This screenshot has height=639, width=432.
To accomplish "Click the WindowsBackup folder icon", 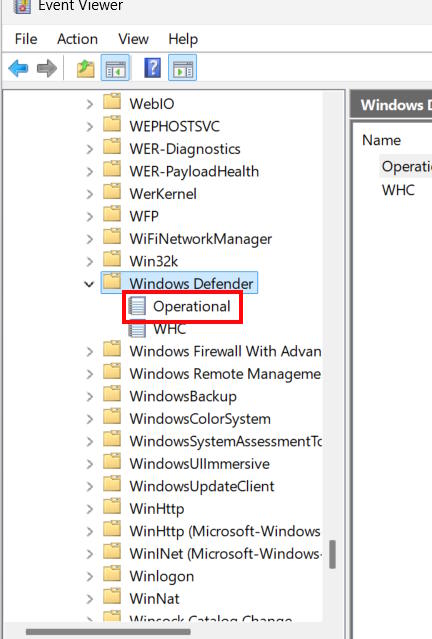I will coord(112,394).
